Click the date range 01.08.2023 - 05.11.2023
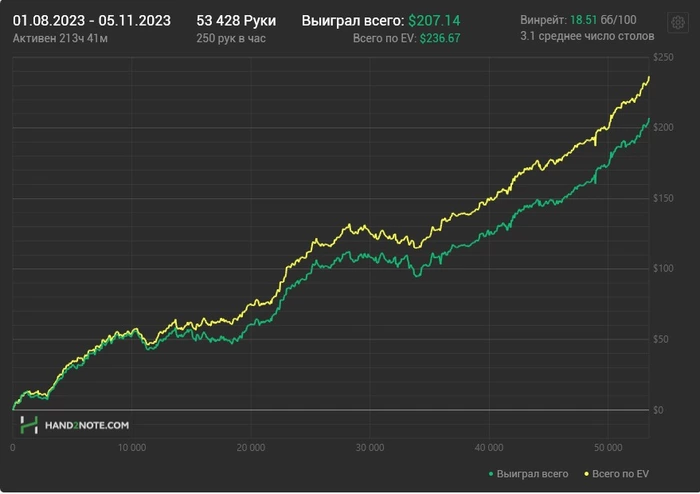 coord(92,21)
